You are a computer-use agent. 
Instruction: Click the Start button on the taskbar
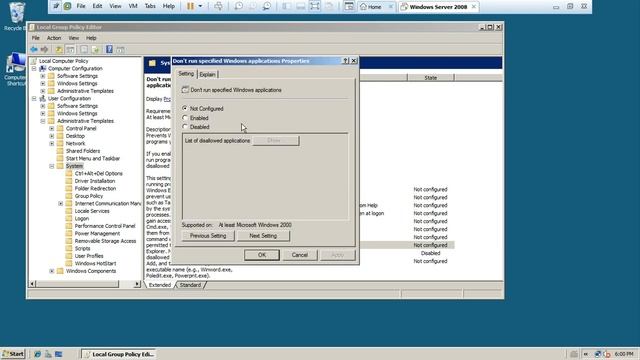pos(13,354)
